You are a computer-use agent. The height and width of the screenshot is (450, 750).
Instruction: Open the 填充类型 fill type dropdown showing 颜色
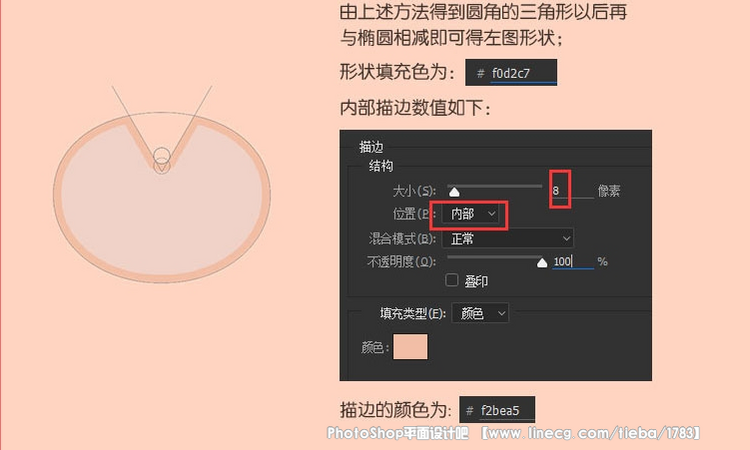coord(480,313)
